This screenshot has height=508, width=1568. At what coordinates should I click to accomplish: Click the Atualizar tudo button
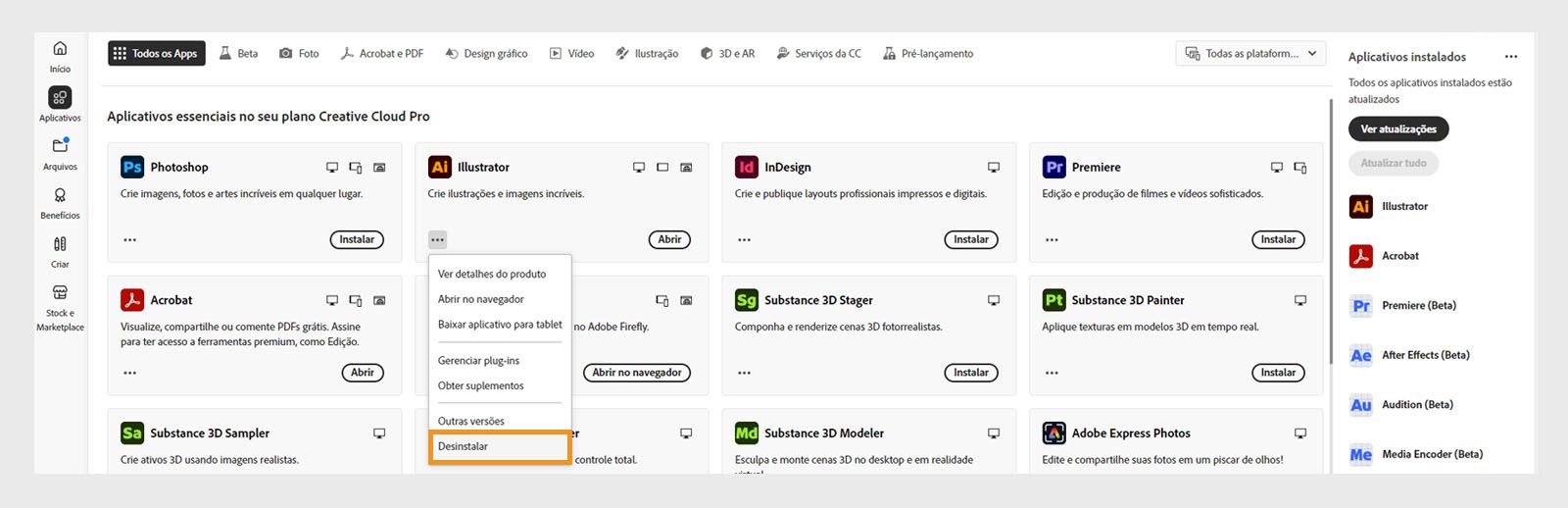(x=1394, y=164)
